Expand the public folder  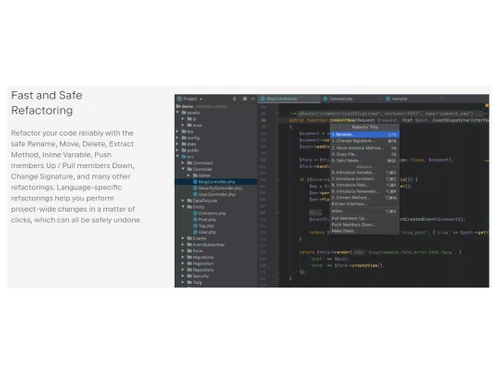point(178,150)
